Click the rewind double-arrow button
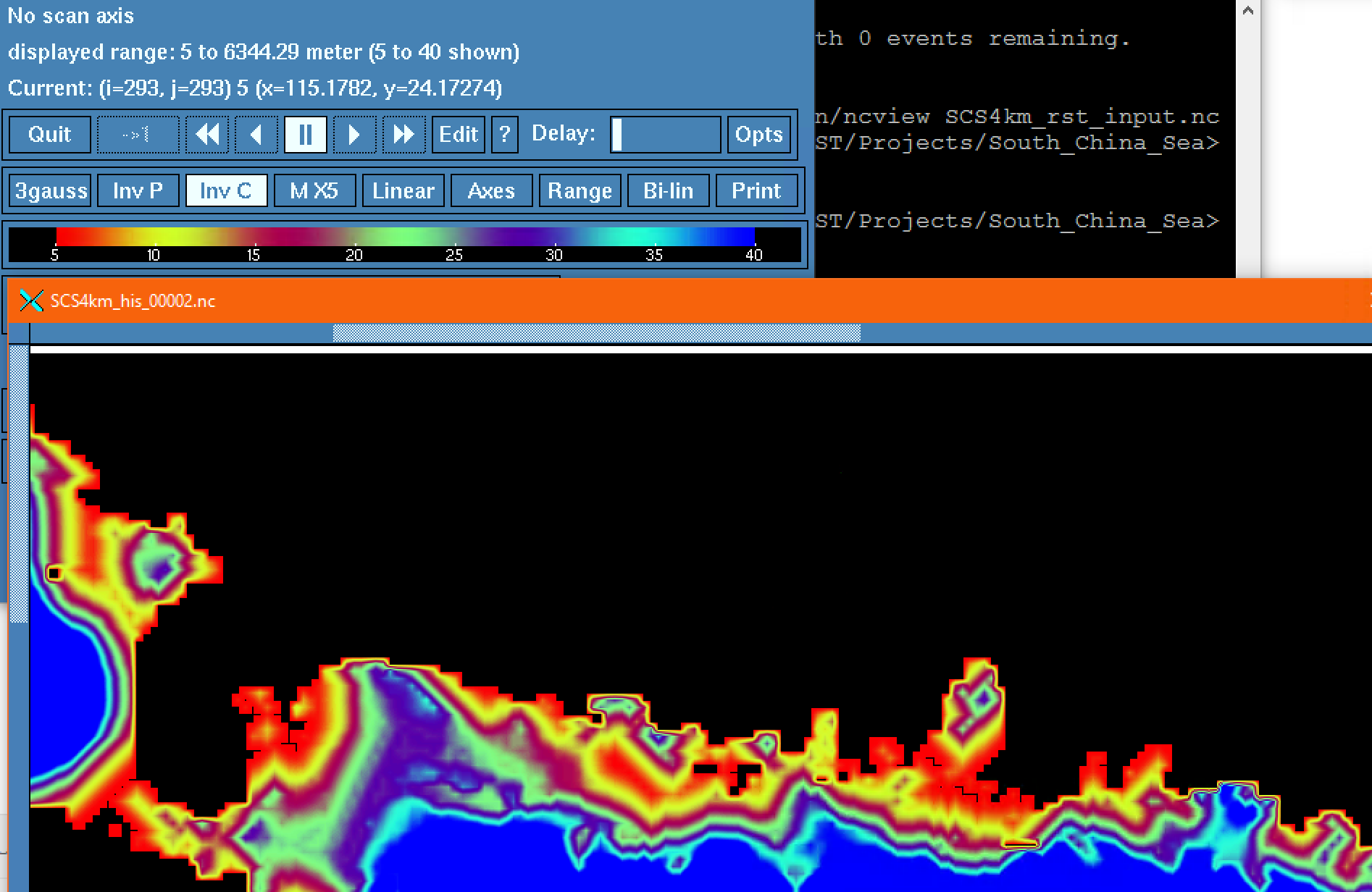Viewport: 1372px width, 892px height. point(207,135)
